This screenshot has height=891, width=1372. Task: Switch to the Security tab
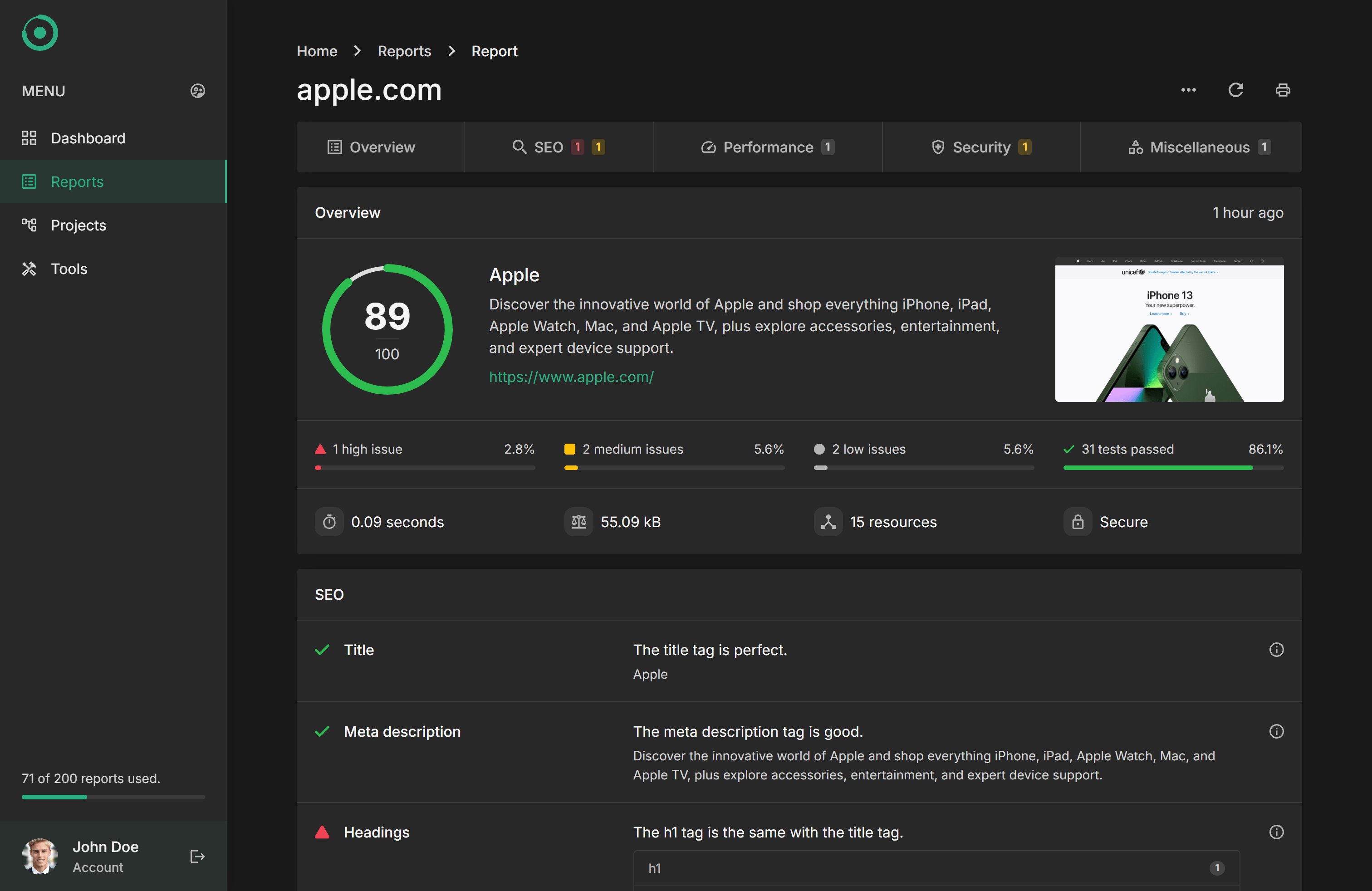tap(980, 147)
